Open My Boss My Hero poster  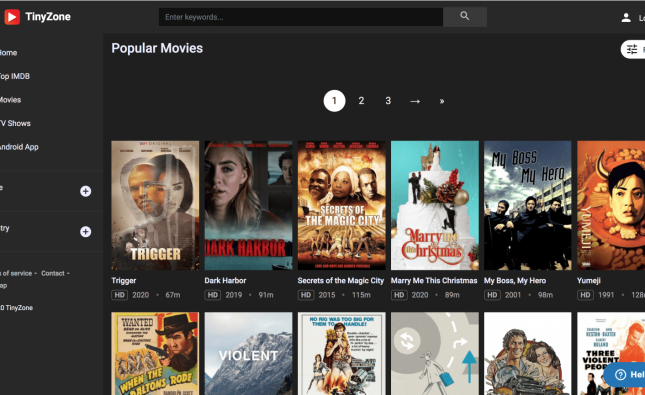click(528, 205)
